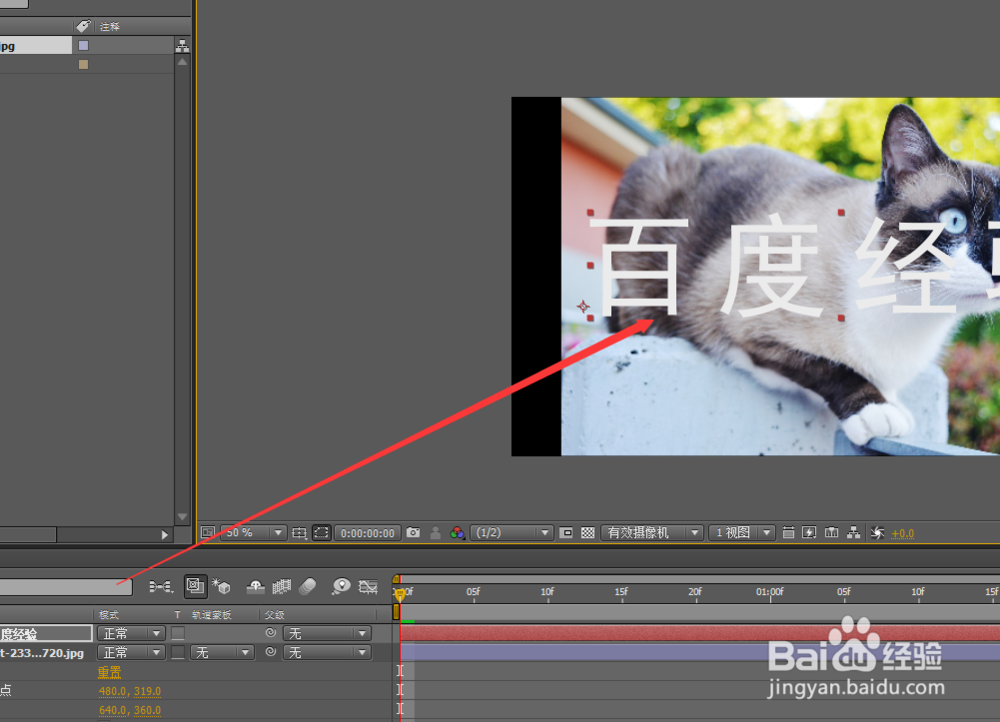1000x722 pixels.
Task: Click the 百度经验 text in composition viewer
Action: tap(794, 265)
